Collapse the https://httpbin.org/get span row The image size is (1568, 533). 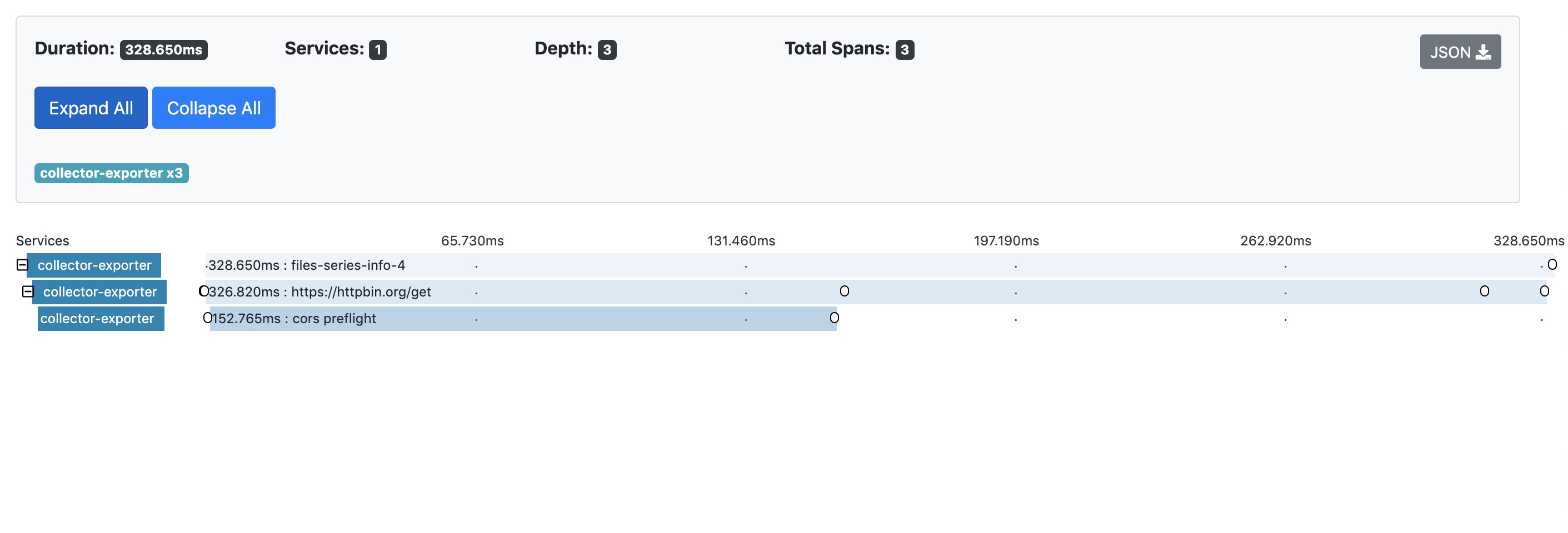point(27,291)
